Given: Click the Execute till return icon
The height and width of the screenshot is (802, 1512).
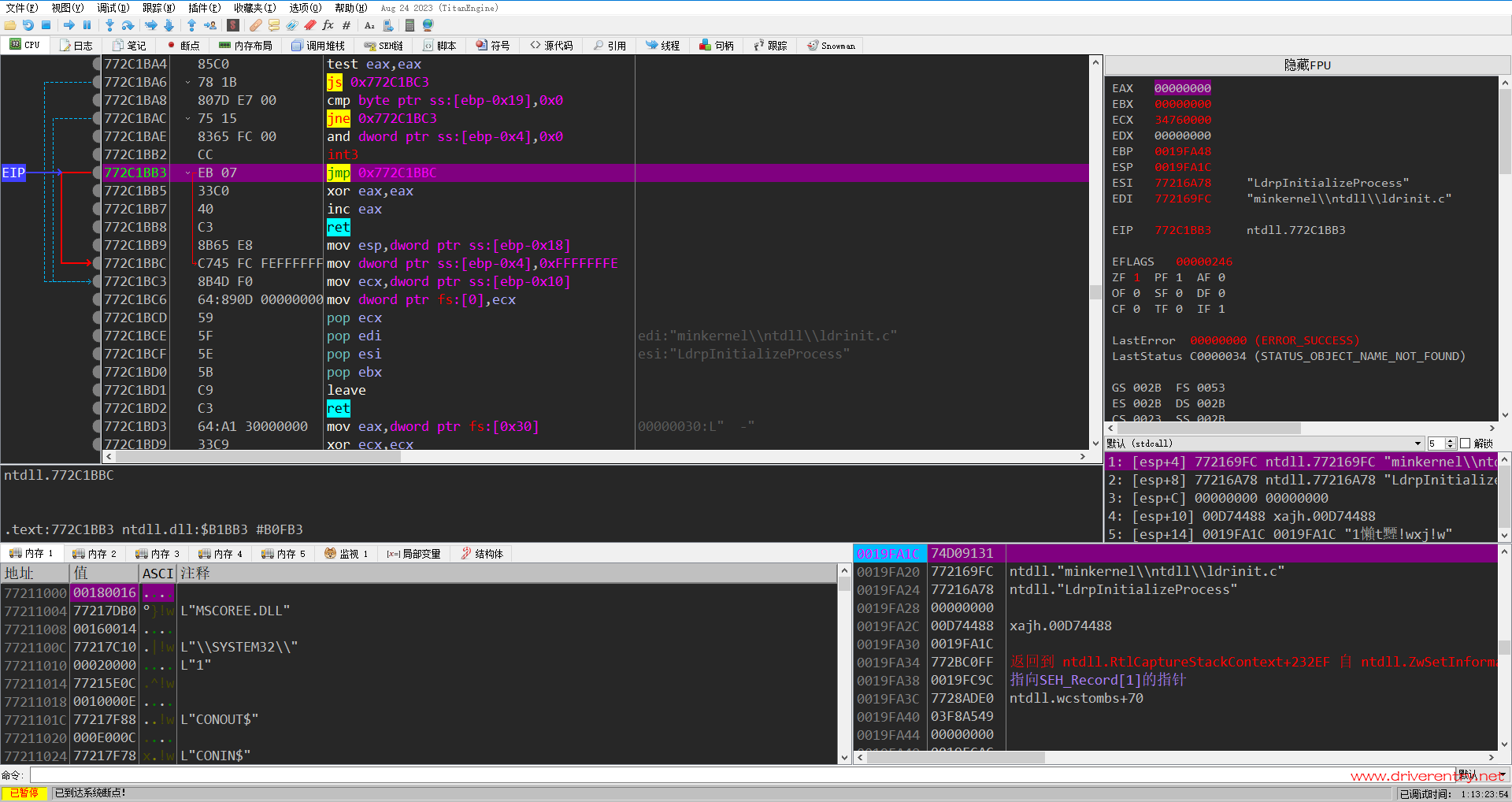Looking at the screenshot, I should [x=191, y=25].
